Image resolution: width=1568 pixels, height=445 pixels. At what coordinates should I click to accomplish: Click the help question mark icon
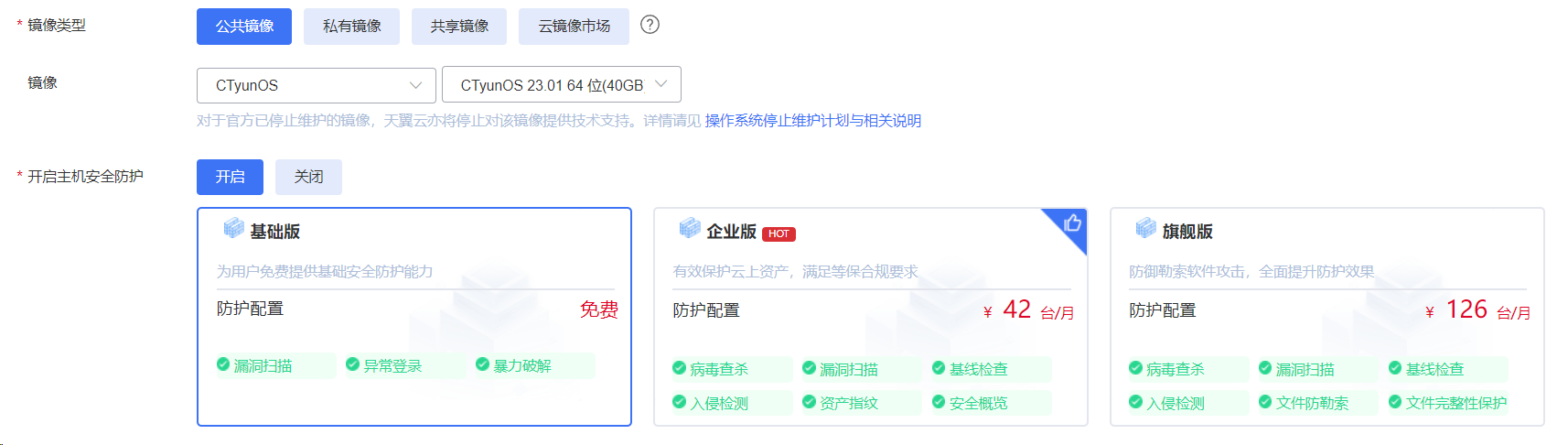pos(650,25)
